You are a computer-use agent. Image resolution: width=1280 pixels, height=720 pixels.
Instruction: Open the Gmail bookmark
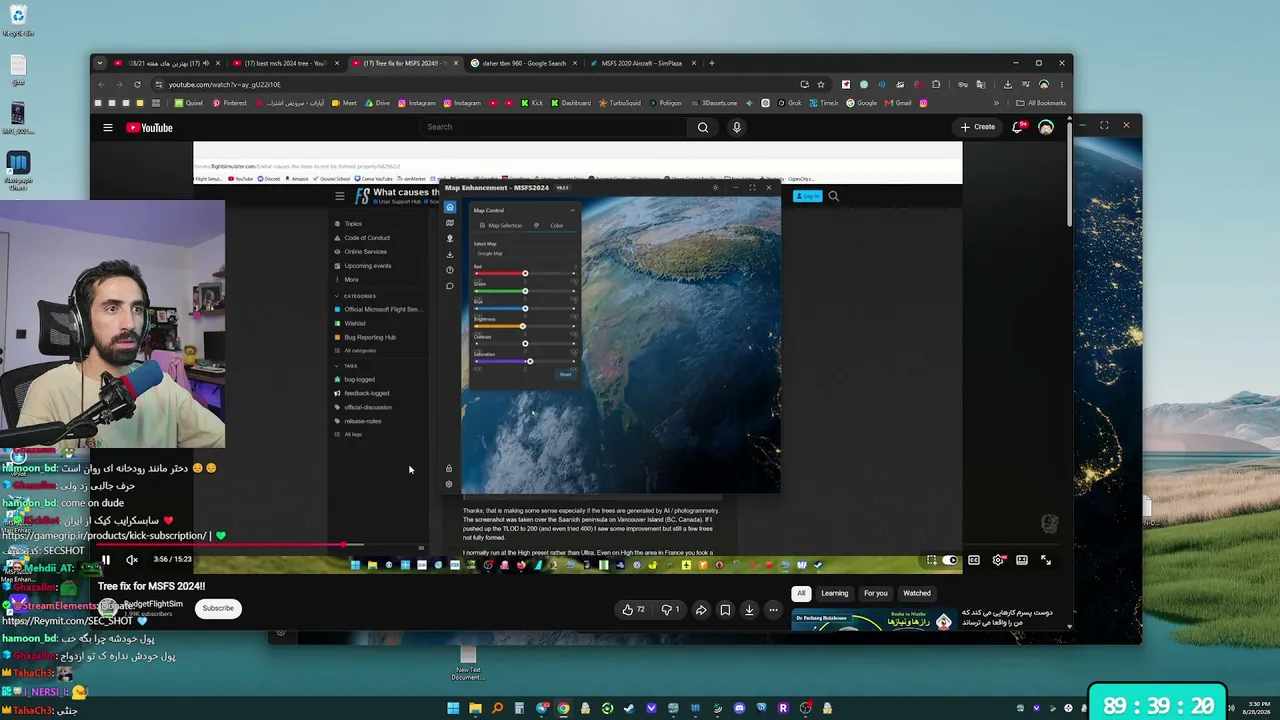tap(898, 103)
